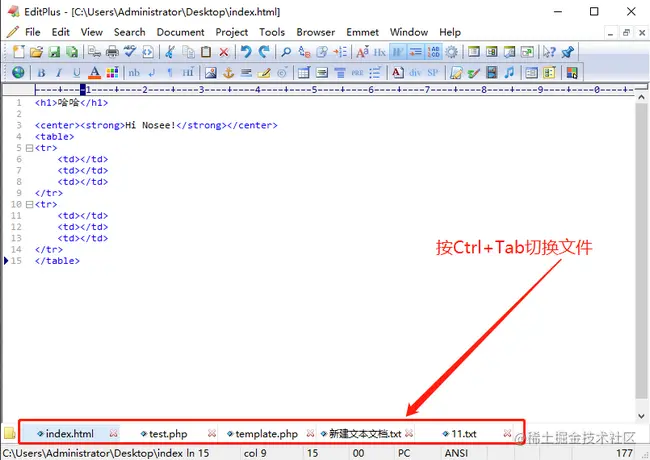This screenshot has width=650, height=460.
Task: Toggle the line number display button
Action: (434, 52)
